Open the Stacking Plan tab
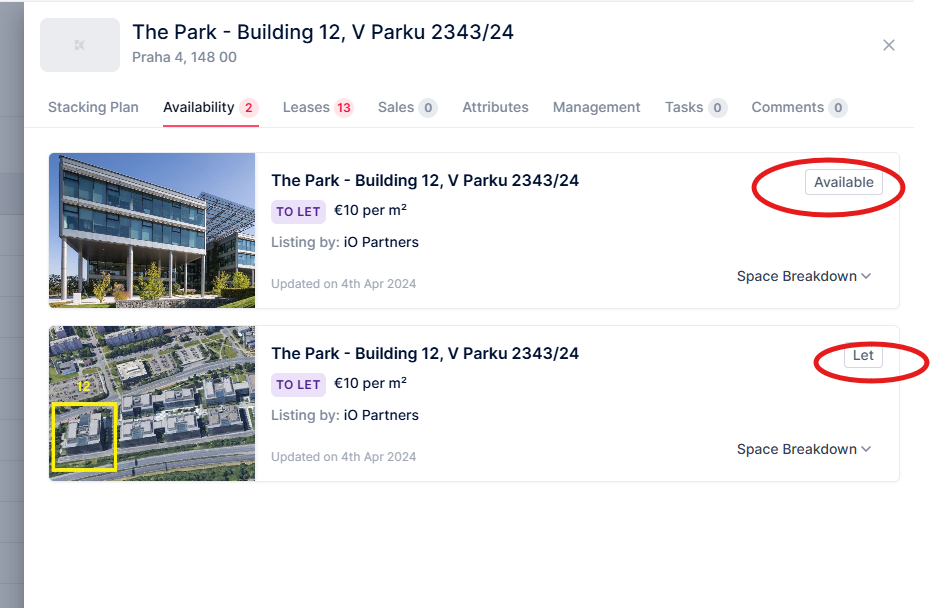Viewport: 930px width, 608px height. click(93, 107)
